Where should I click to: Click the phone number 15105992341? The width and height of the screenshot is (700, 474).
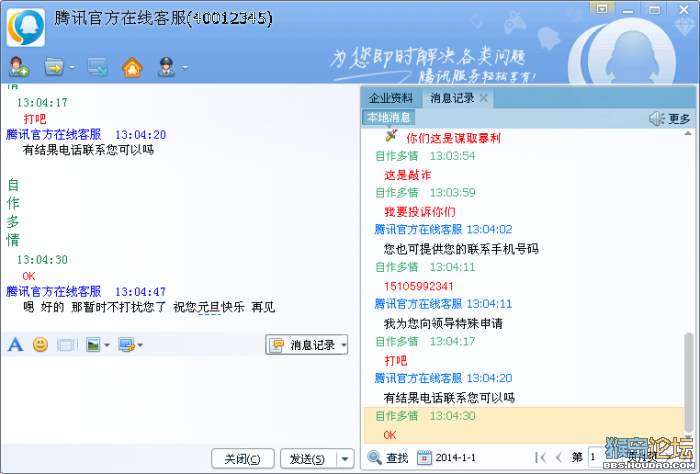418,286
